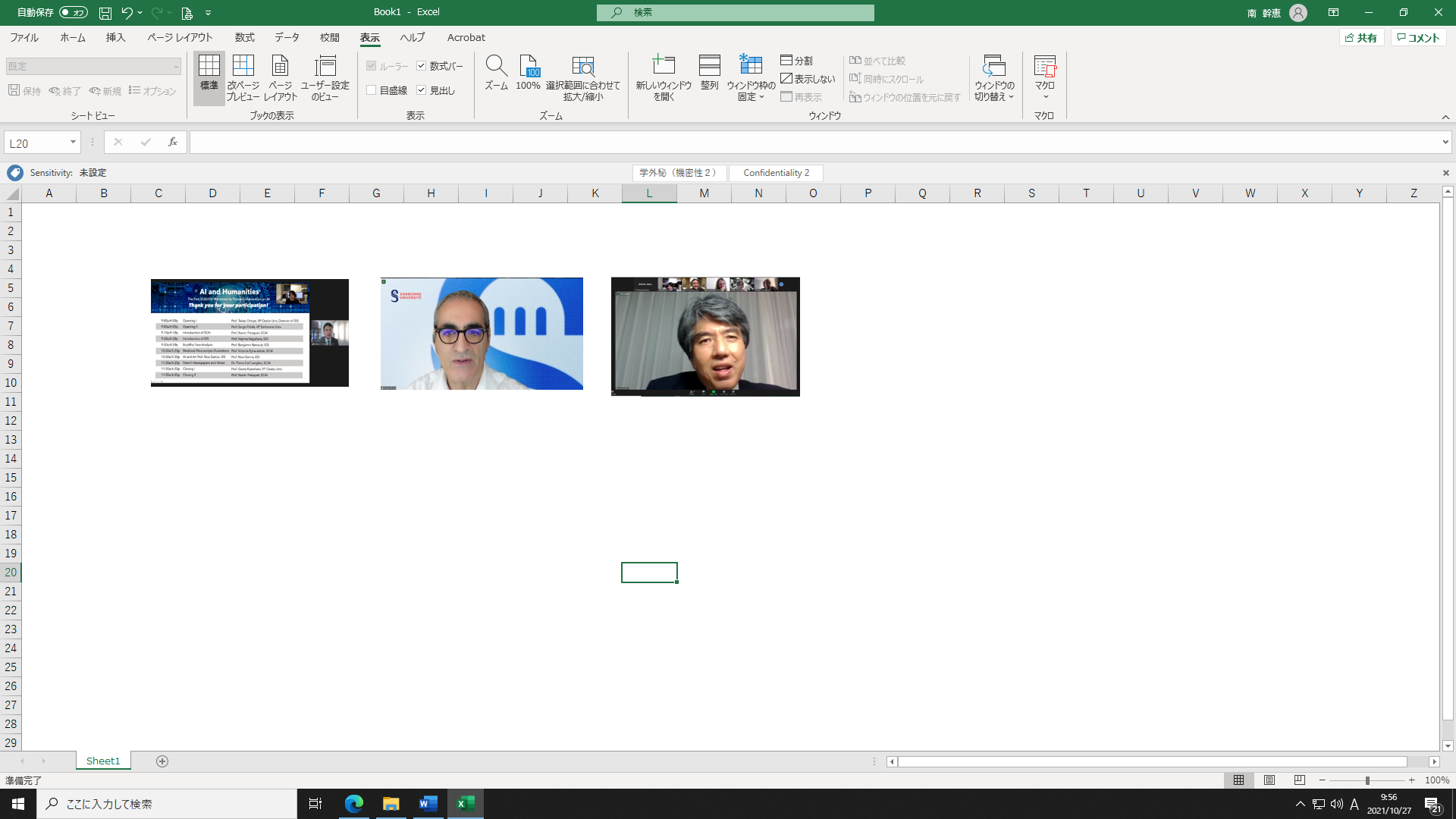
Task: Open the Name Box dropdown arrow
Action: click(x=73, y=143)
